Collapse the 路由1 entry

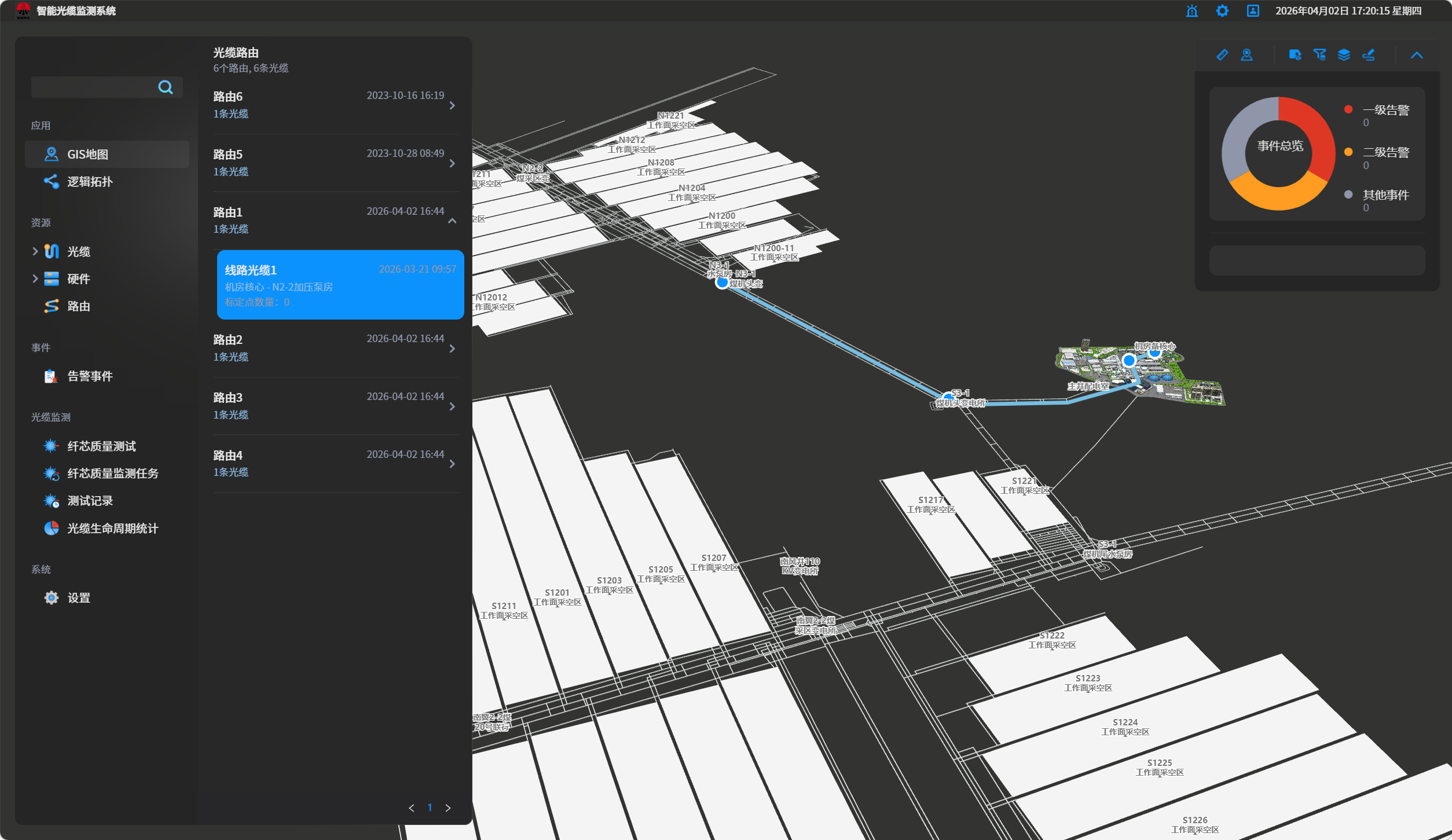click(452, 221)
